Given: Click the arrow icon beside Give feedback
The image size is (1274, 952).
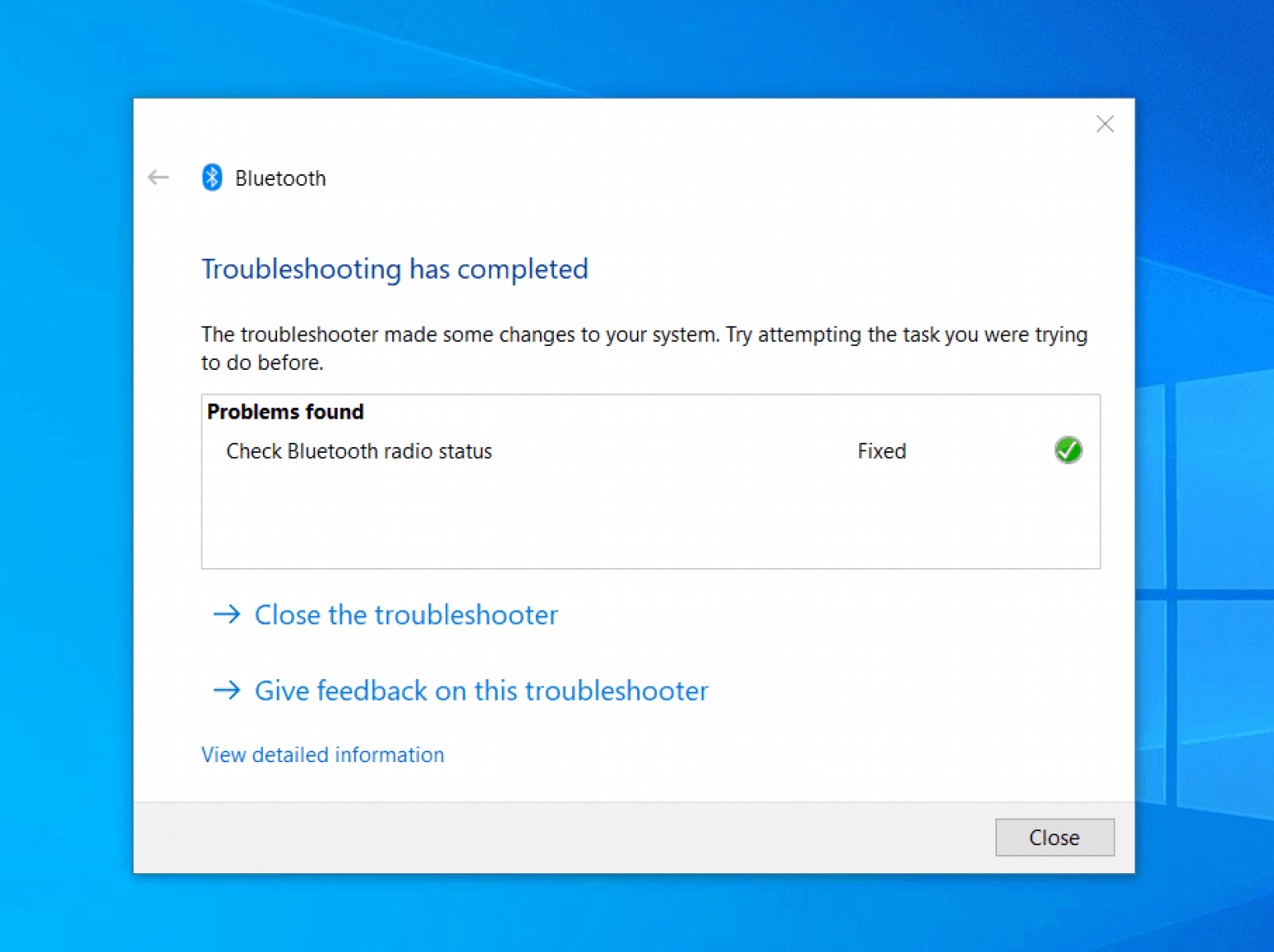Looking at the screenshot, I should click(x=226, y=690).
